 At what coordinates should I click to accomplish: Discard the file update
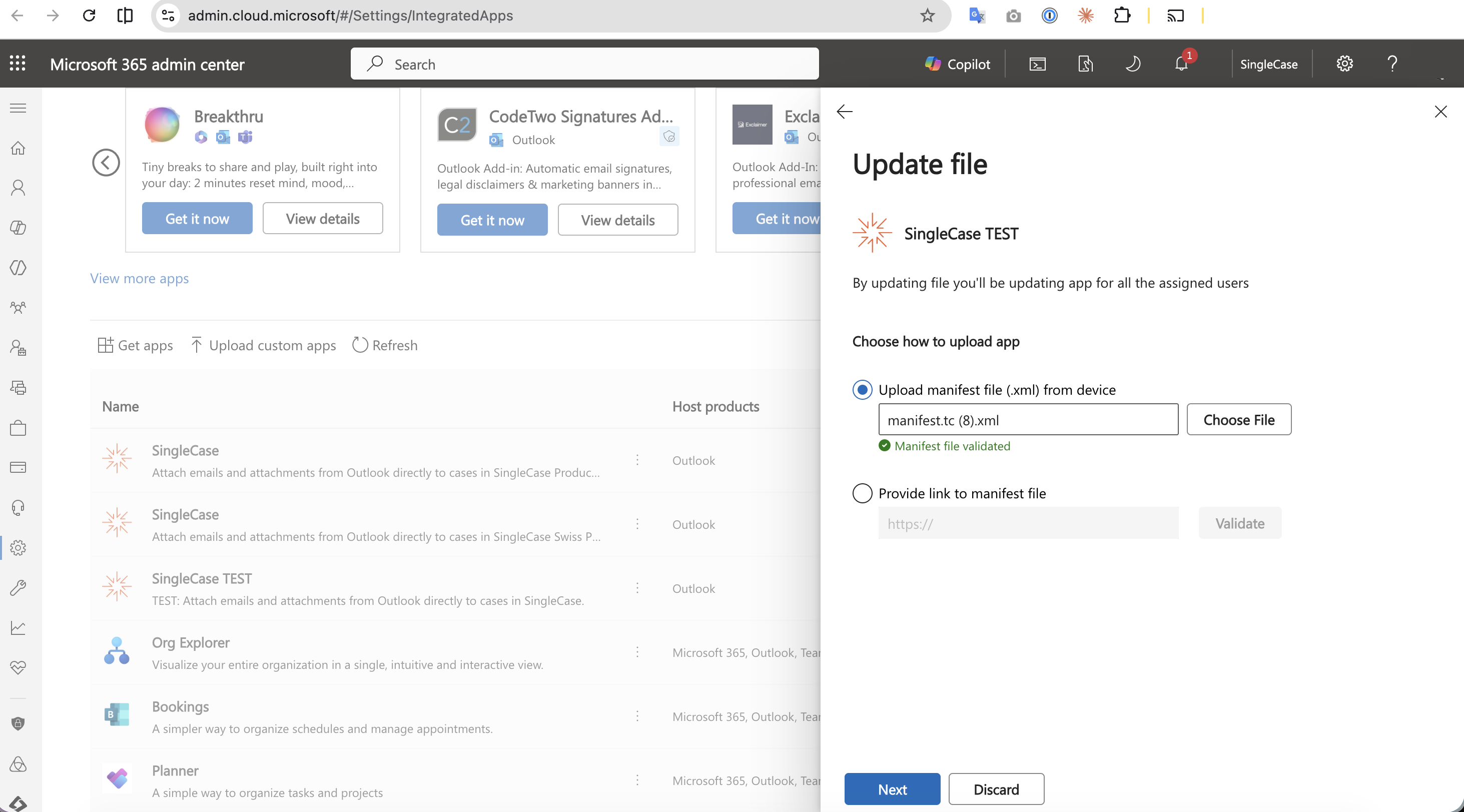(996, 789)
